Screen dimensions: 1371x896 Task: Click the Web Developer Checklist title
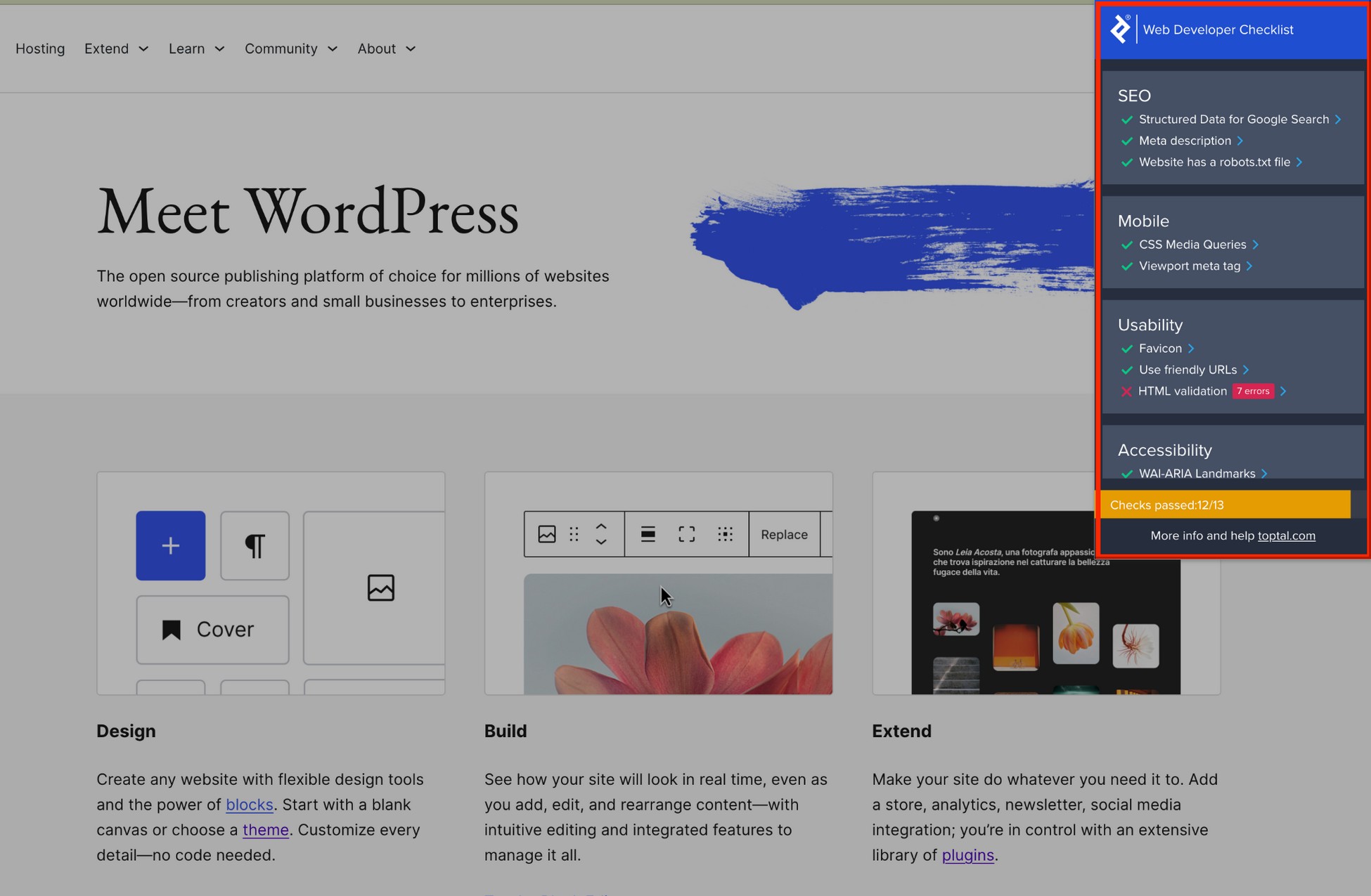[x=1218, y=30]
